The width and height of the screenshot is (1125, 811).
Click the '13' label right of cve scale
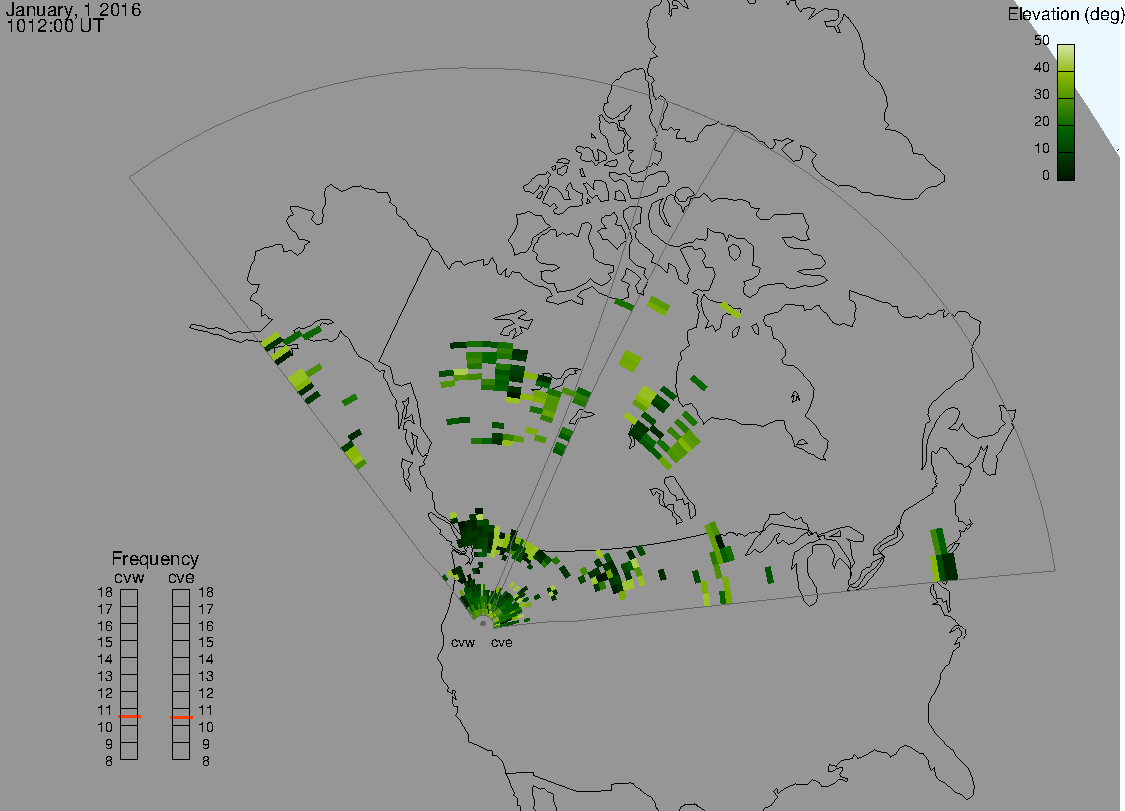(206, 677)
